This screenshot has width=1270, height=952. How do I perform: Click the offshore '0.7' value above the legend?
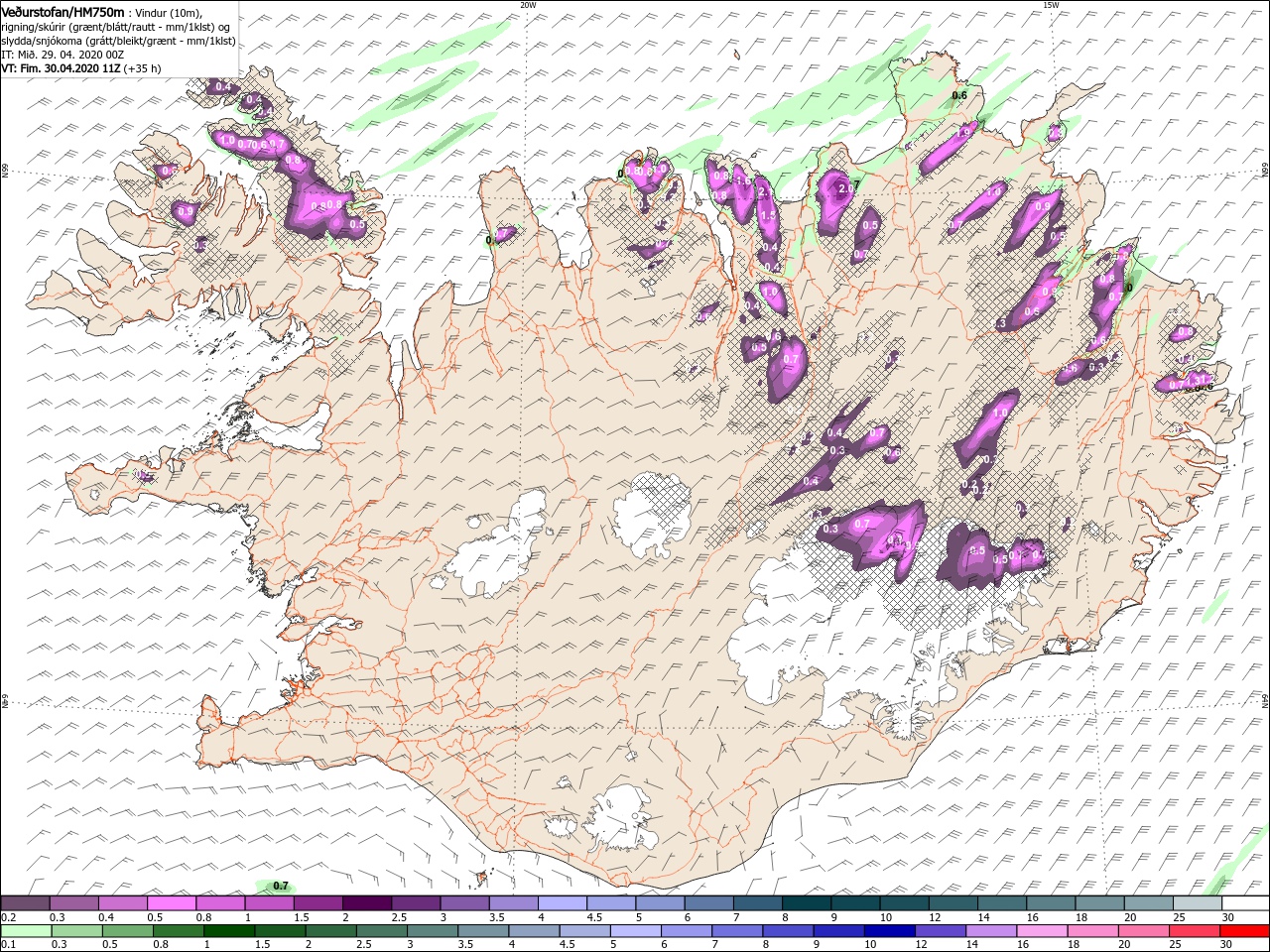(281, 886)
